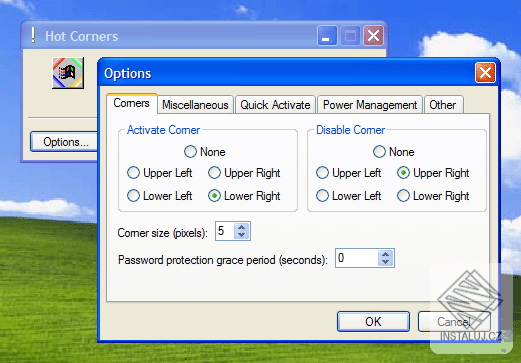
Task: Minimize the Hot Corners window
Action: (327, 35)
